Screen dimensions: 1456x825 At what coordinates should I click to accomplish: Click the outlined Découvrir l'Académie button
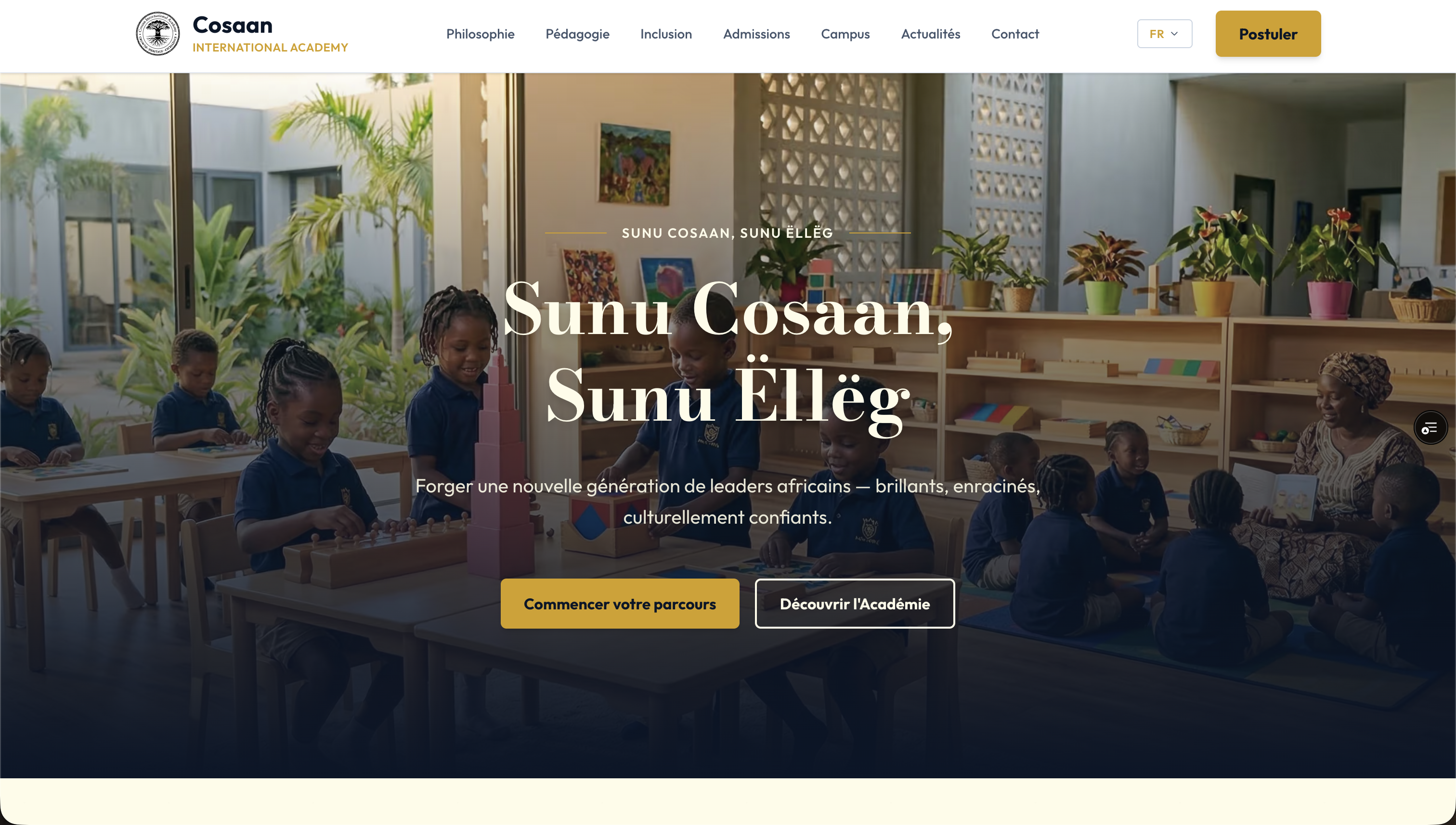pyautogui.click(x=854, y=604)
